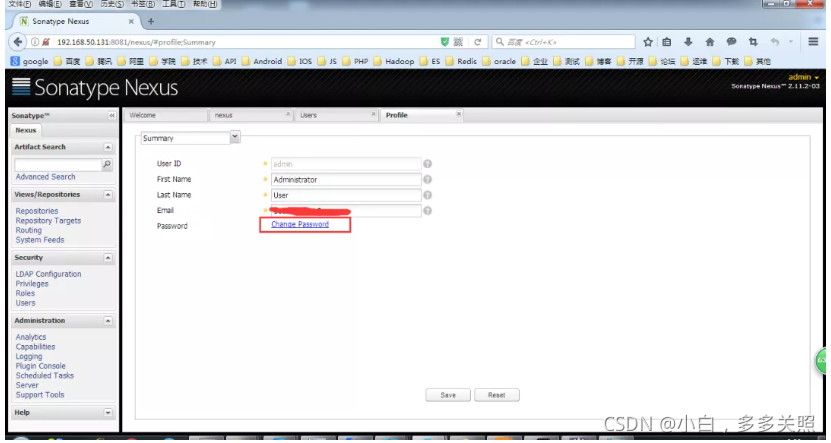Open the admin user dropdown menu
This screenshot has height=443, width=831.
[803, 77]
